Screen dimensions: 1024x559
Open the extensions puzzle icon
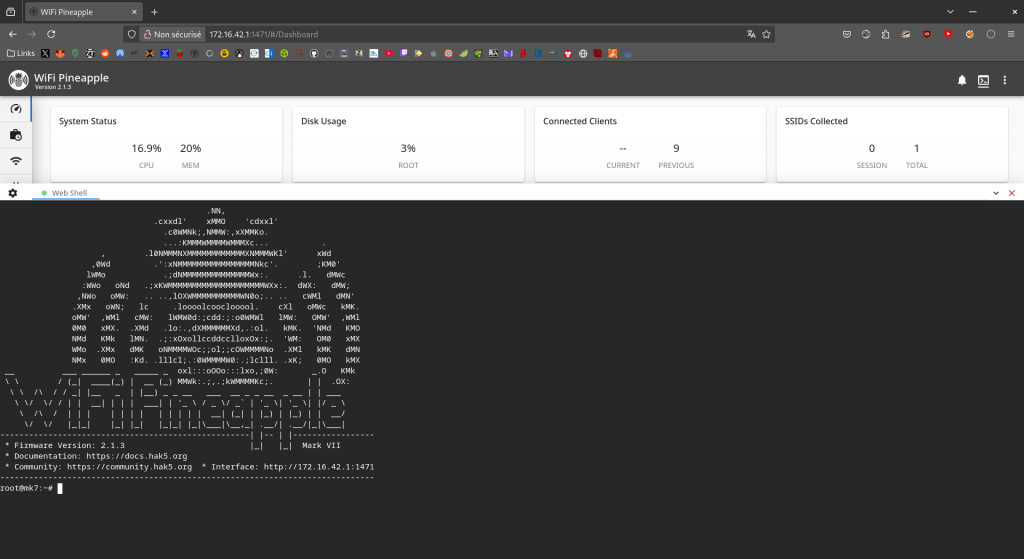point(886,34)
